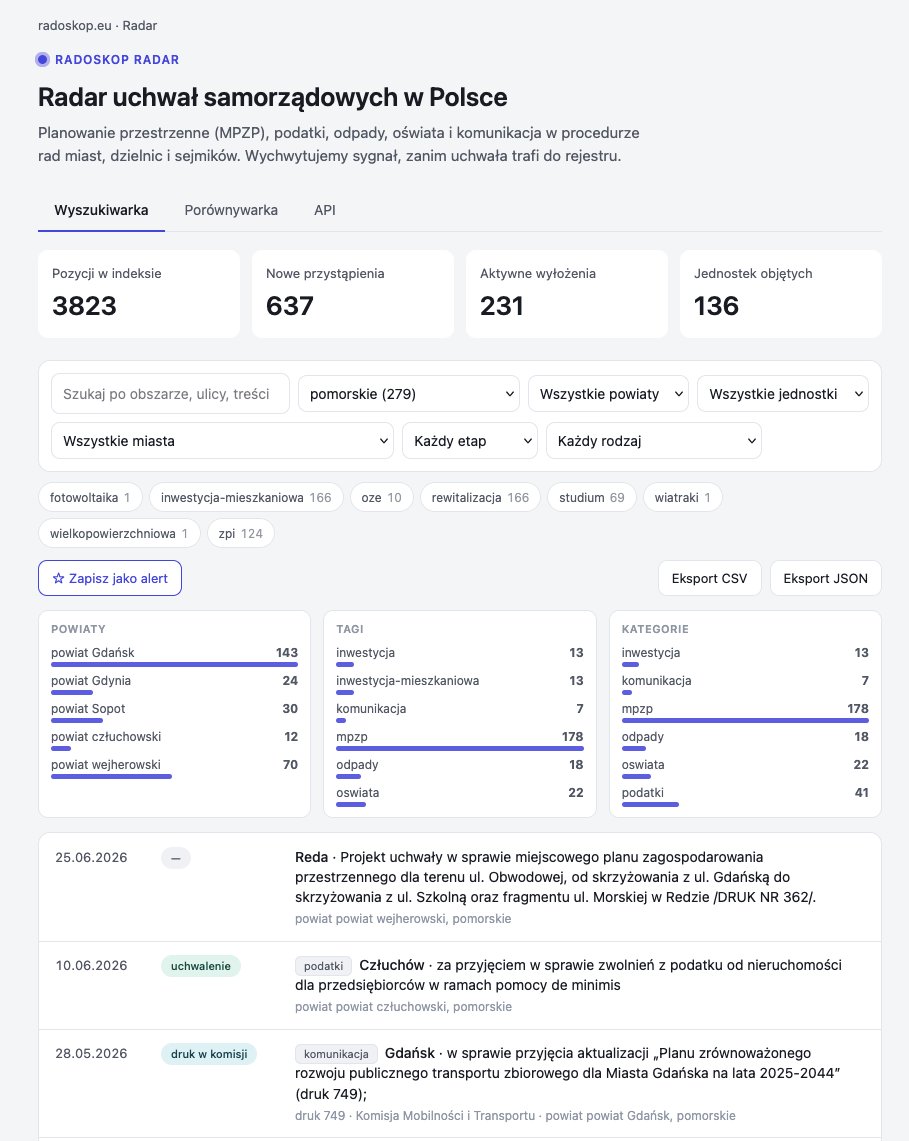
Task: Click 'inwestycja-mieszkaniowa' in the Tagi panel
Action: 460,684
